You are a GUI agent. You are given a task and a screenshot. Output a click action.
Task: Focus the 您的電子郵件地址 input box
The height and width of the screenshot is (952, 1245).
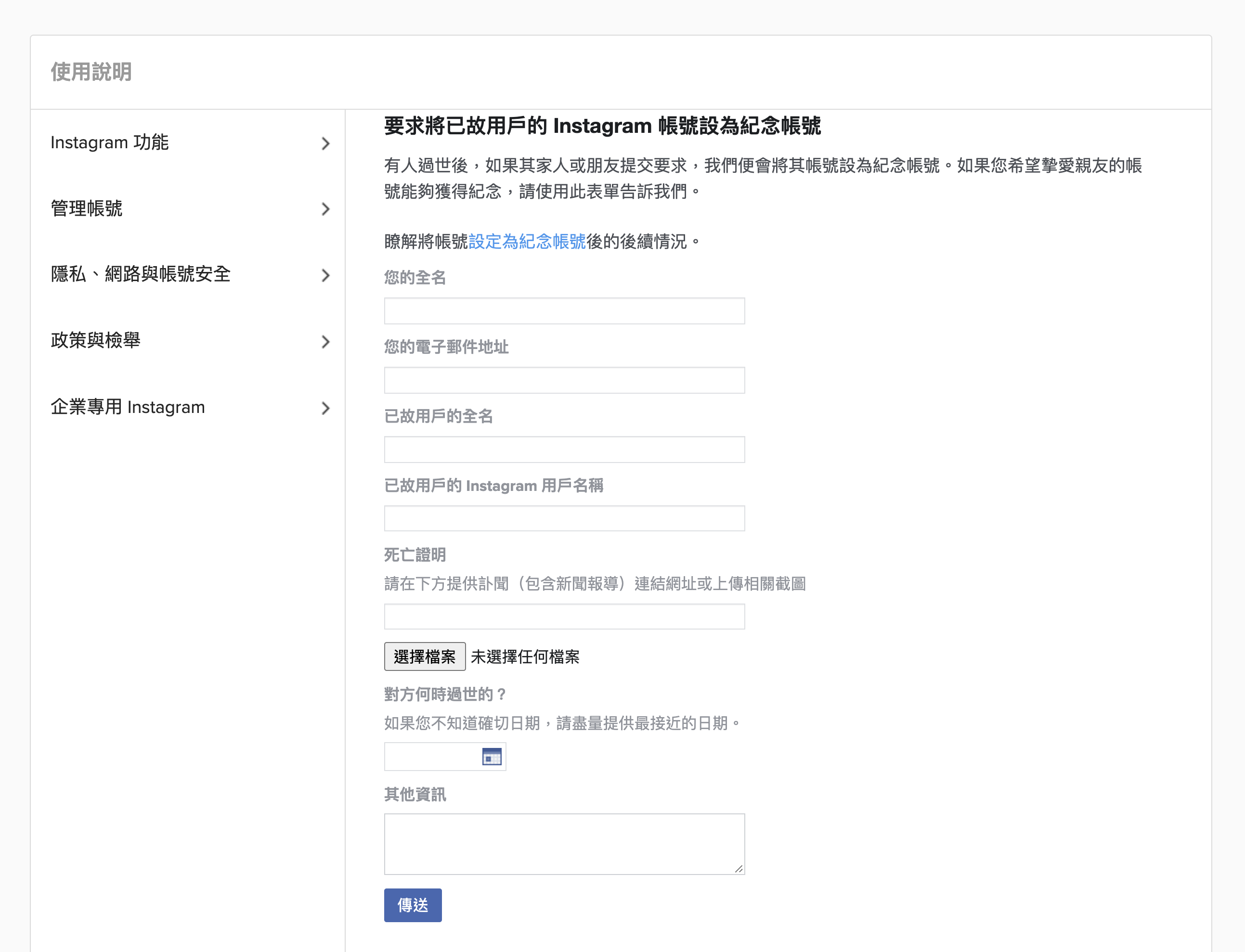(x=564, y=380)
